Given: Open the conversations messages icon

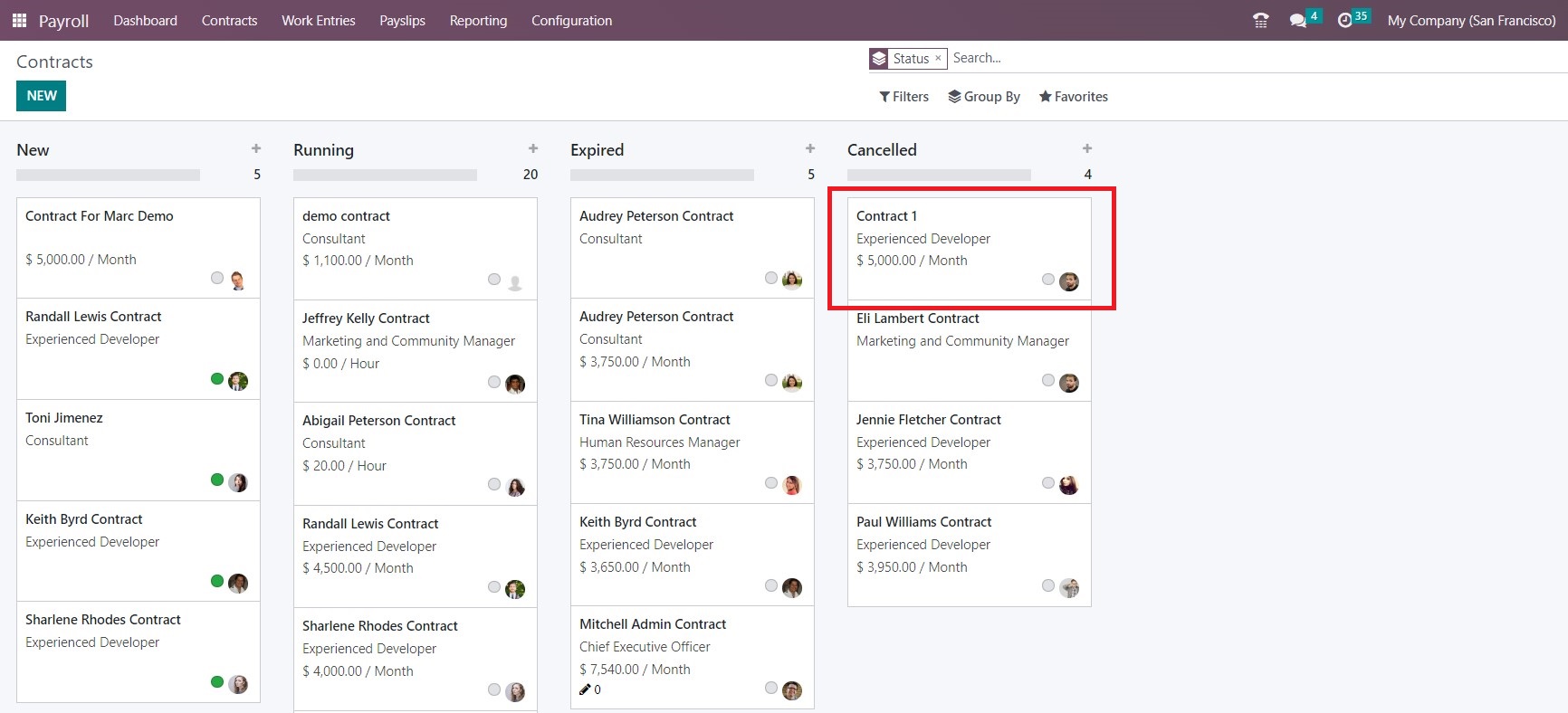Looking at the screenshot, I should point(1297,20).
